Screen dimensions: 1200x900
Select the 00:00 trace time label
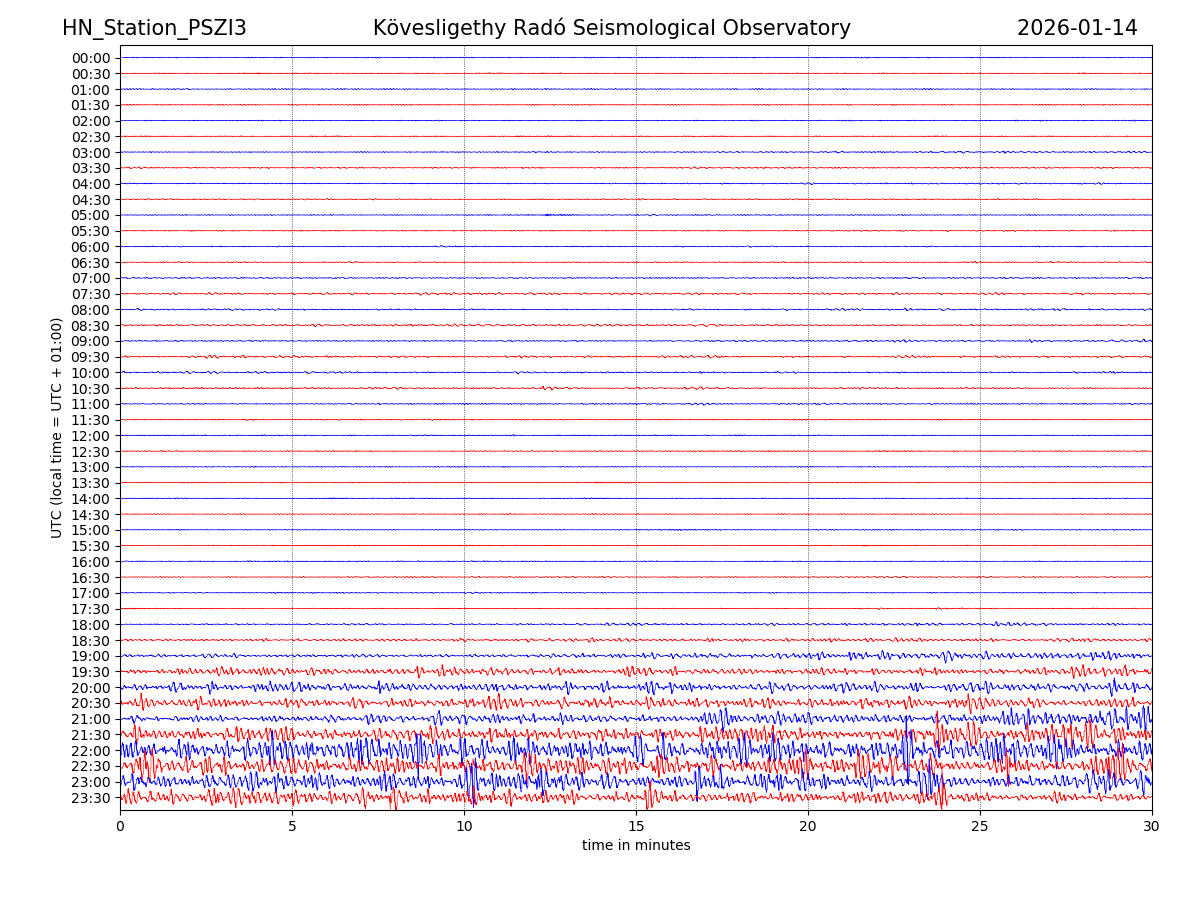[x=91, y=58]
